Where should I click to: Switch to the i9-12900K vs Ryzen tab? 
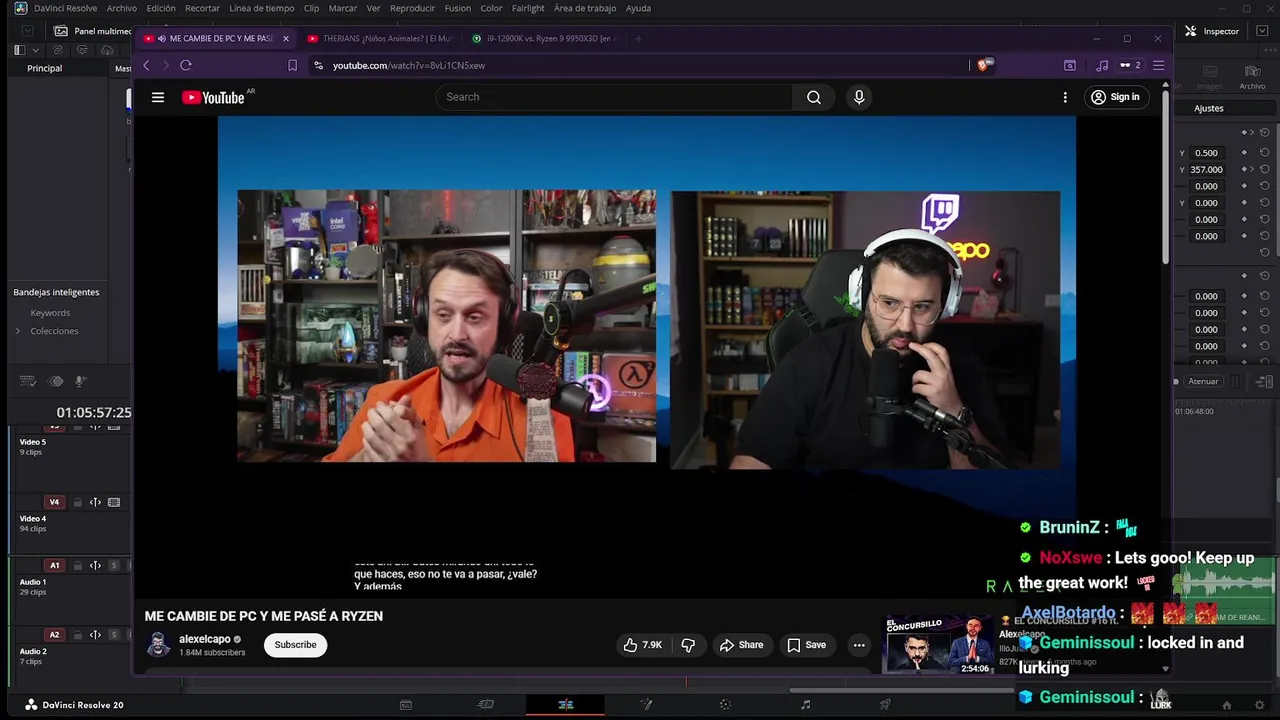(x=545, y=38)
